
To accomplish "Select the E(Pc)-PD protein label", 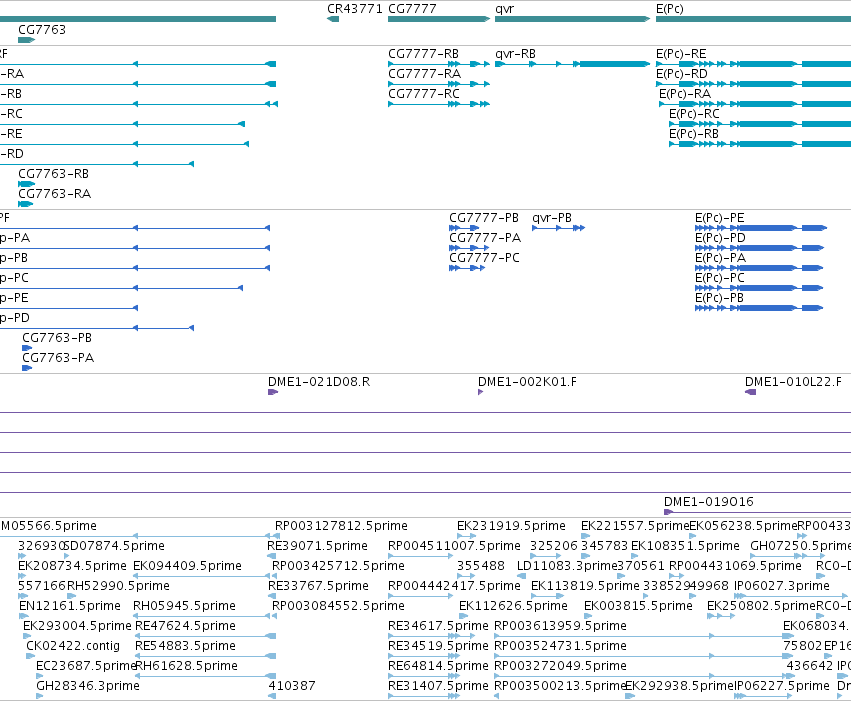I will pos(720,238).
